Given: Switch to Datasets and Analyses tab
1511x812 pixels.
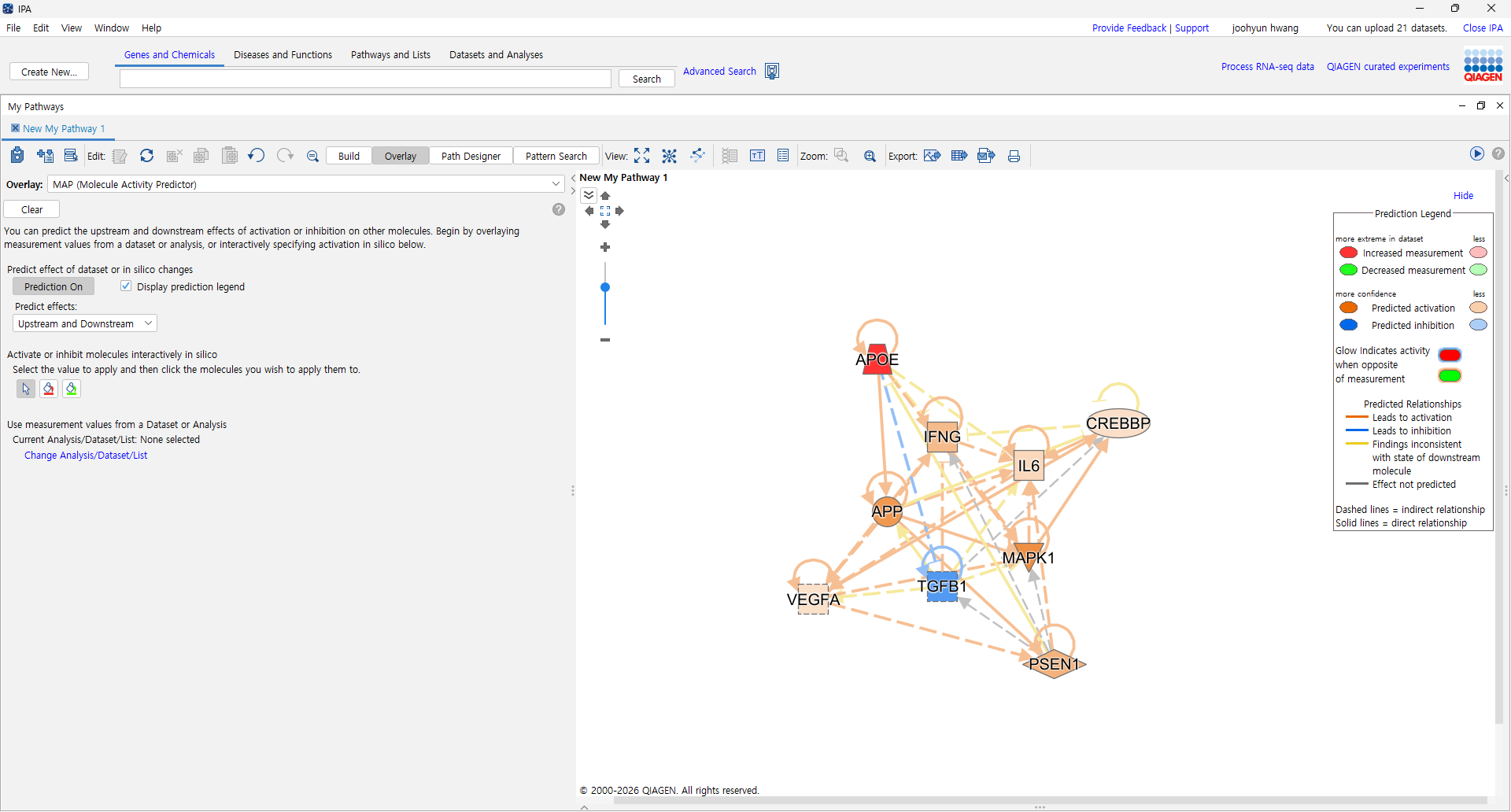Looking at the screenshot, I should (496, 55).
